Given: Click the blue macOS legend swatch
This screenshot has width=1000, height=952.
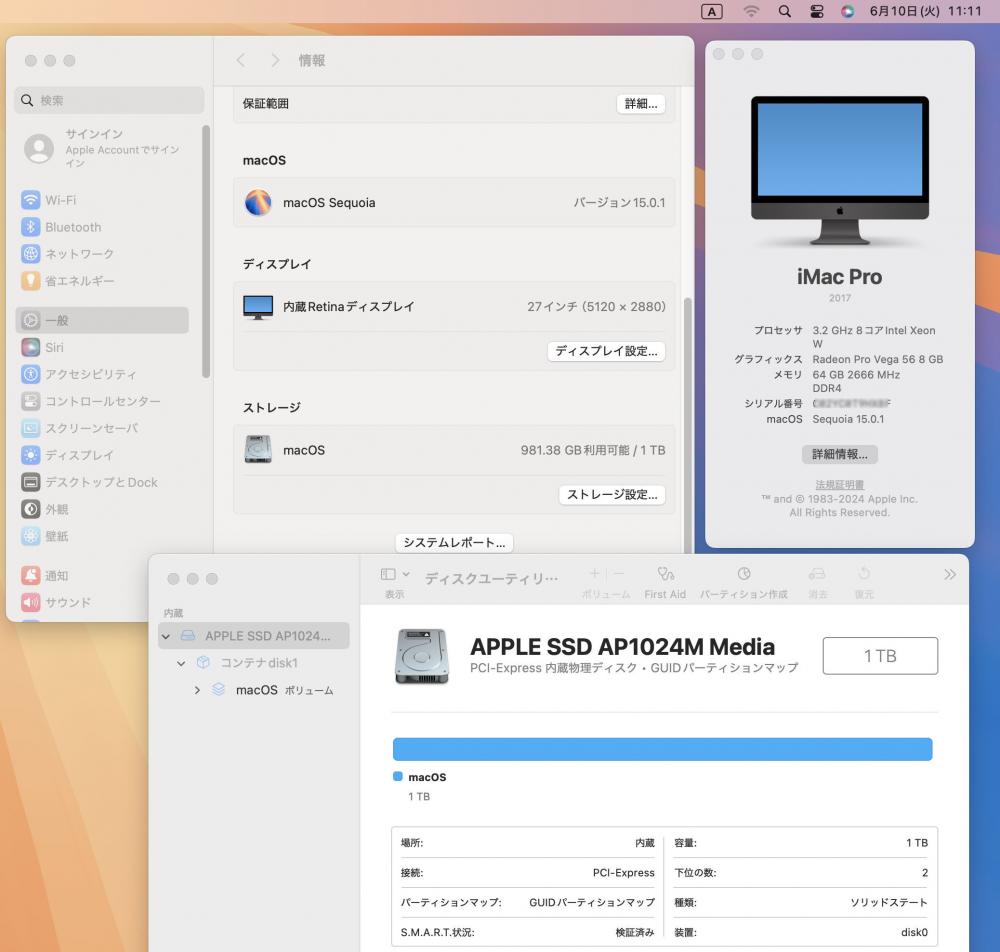Looking at the screenshot, I should tap(398, 777).
